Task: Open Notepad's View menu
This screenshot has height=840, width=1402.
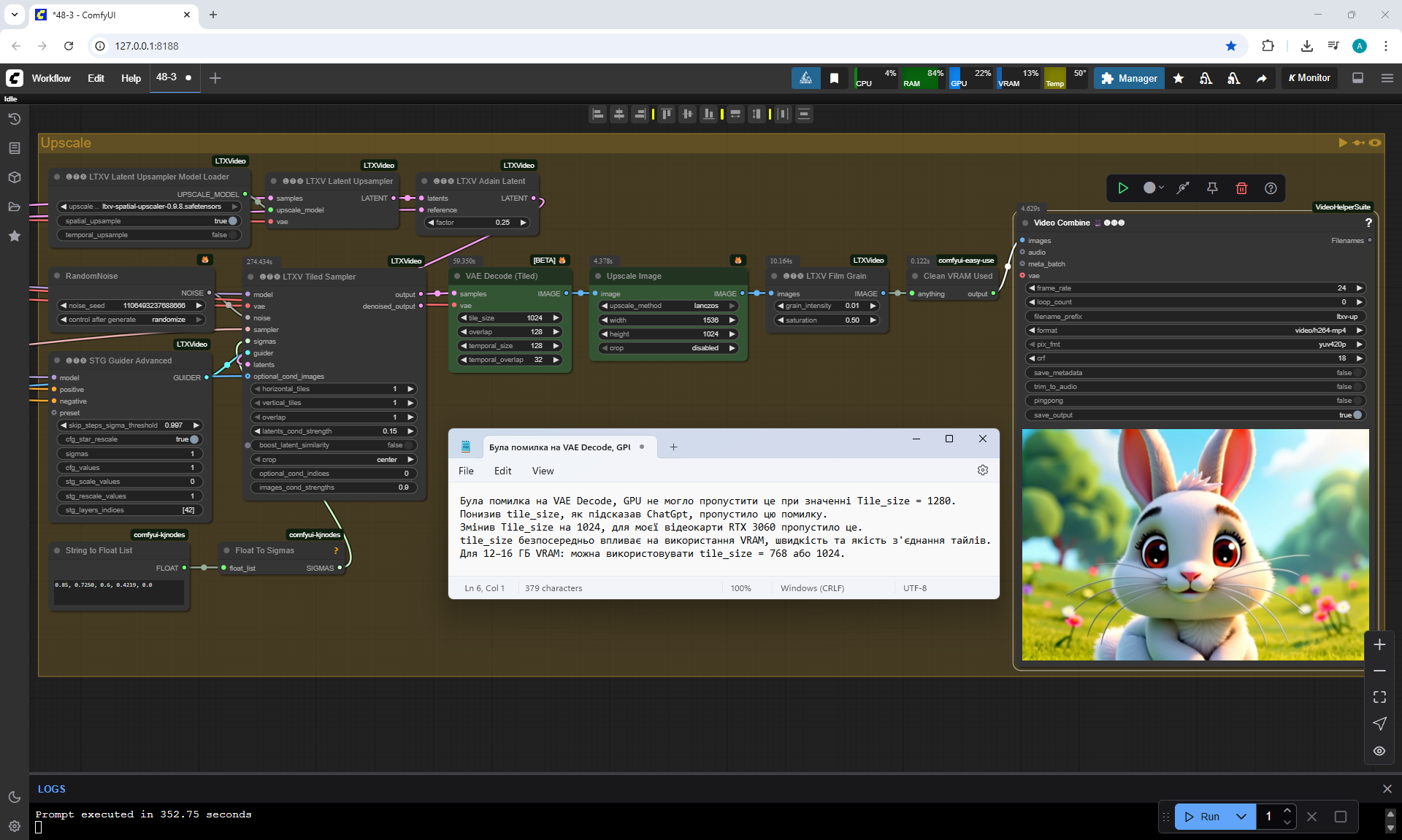Action: point(543,471)
